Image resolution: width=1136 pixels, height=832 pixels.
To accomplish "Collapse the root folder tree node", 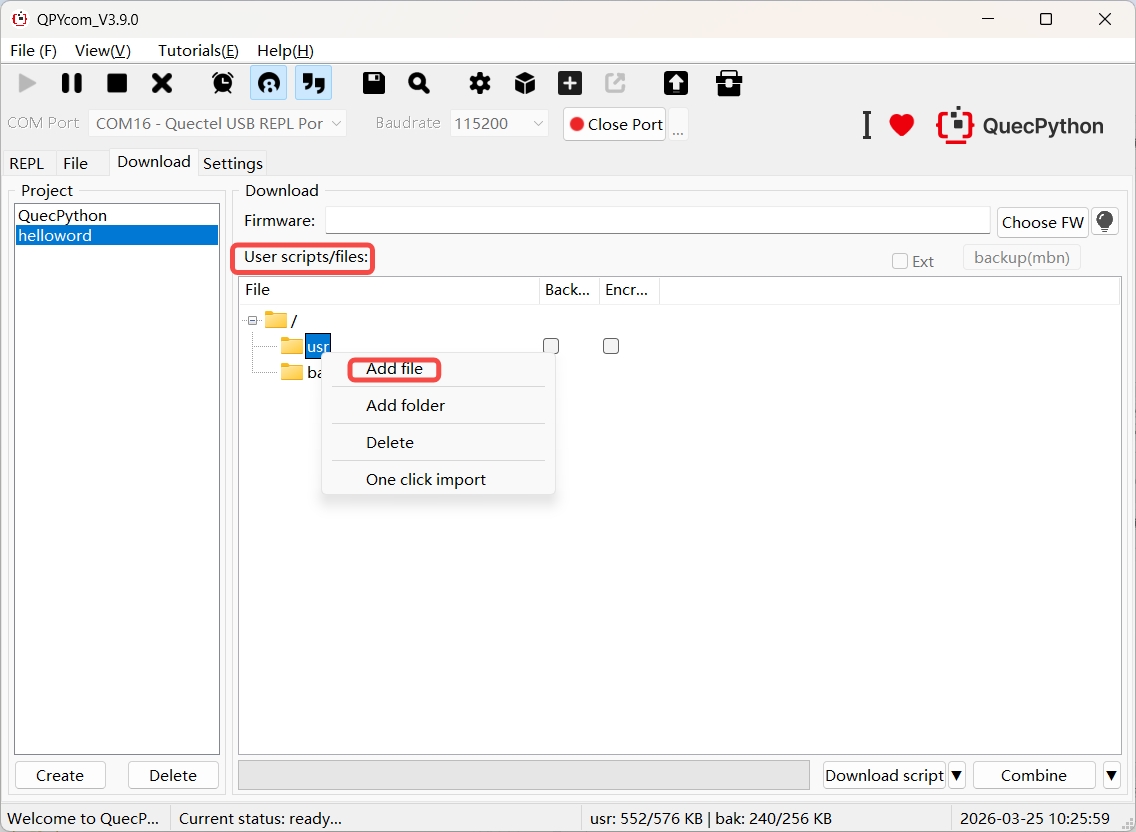I will pyautogui.click(x=253, y=320).
